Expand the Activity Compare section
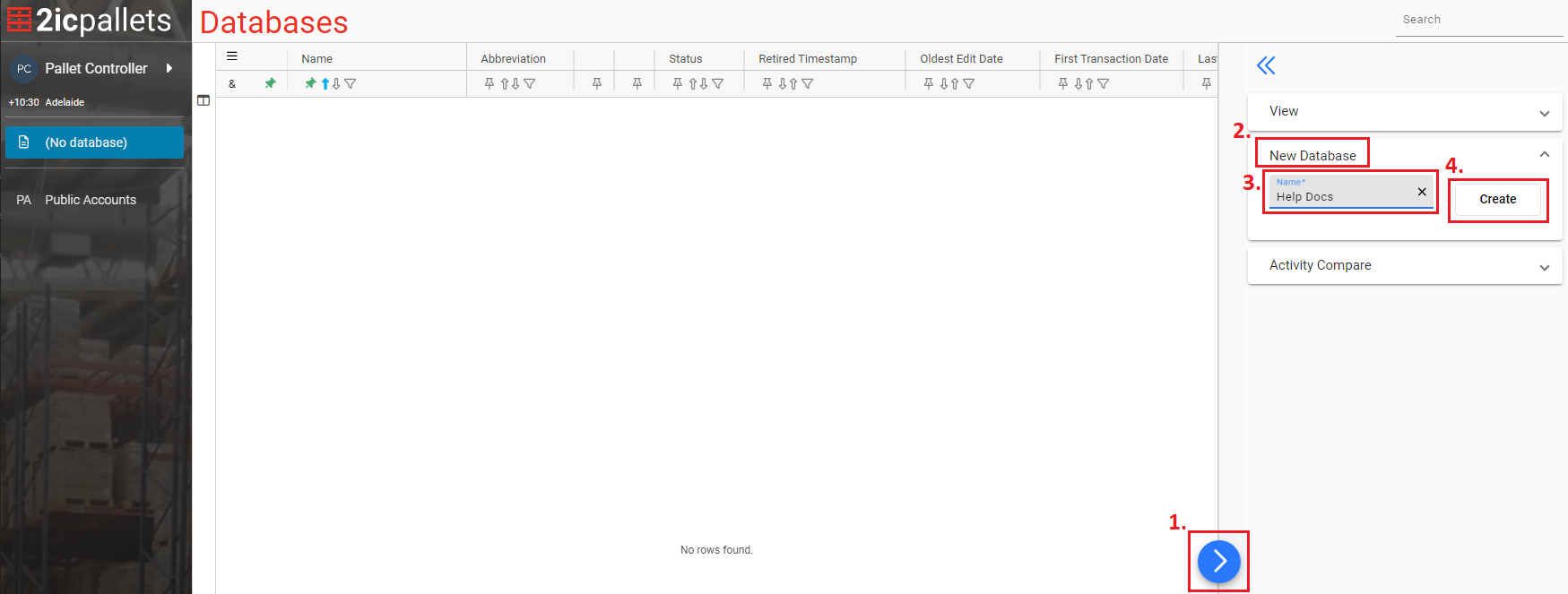 [x=1544, y=267]
